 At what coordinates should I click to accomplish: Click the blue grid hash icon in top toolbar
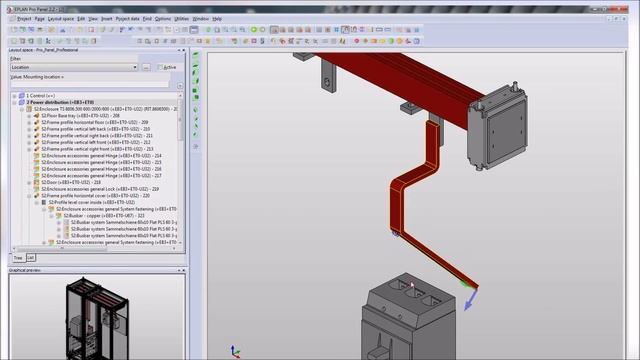click(336, 29)
